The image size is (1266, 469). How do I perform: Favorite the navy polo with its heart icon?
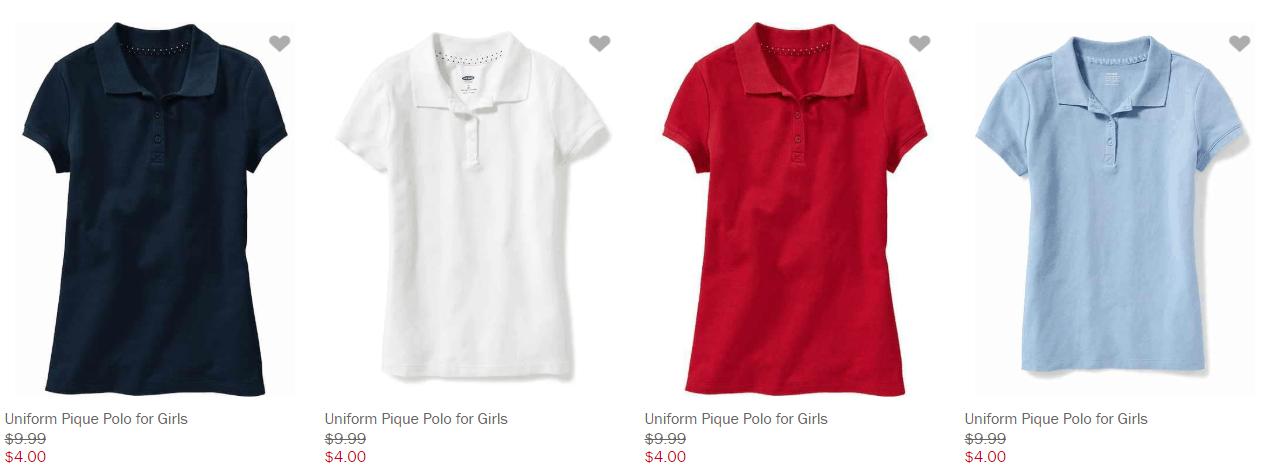coord(280,43)
